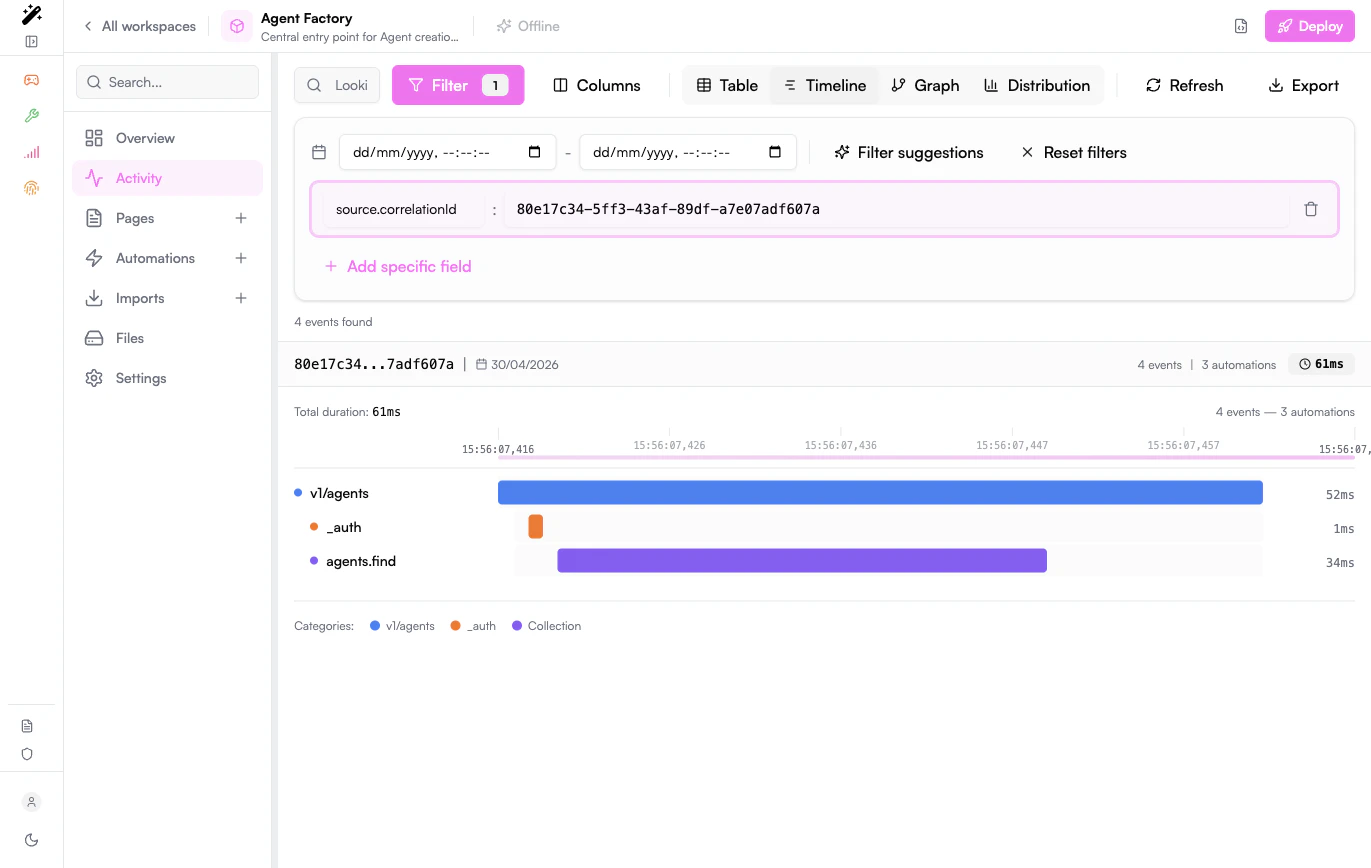
Task: Open the pink signal bars icon
Action: (x=31, y=152)
